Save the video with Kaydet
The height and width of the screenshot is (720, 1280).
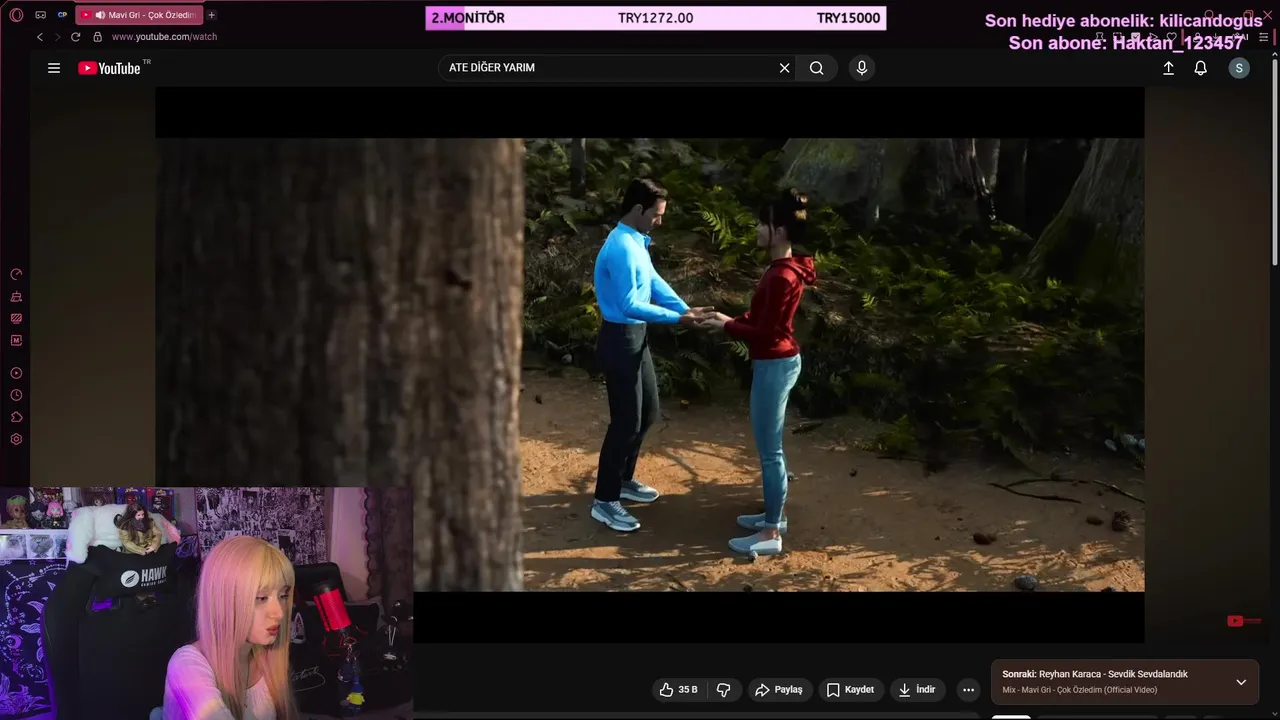[850, 690]
